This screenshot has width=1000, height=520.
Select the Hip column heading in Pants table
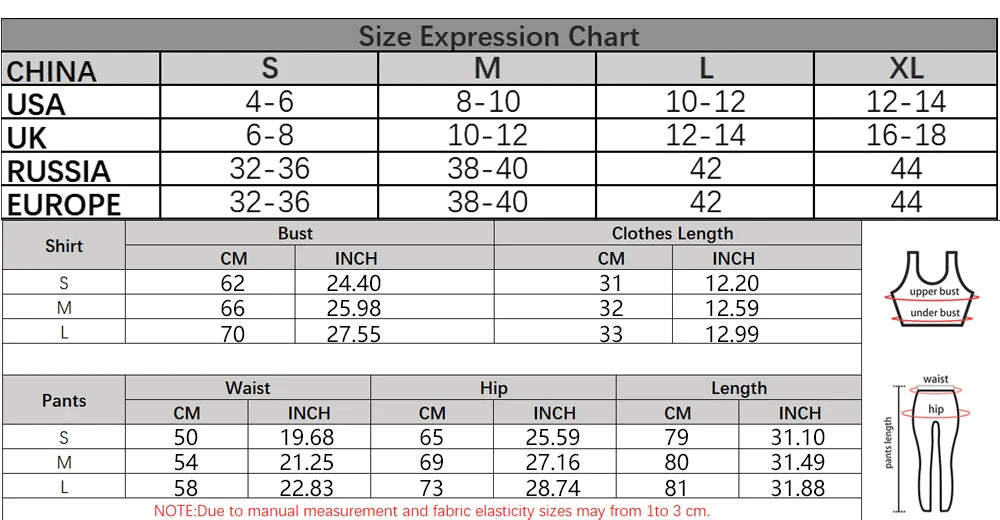(x=493, y=388)
